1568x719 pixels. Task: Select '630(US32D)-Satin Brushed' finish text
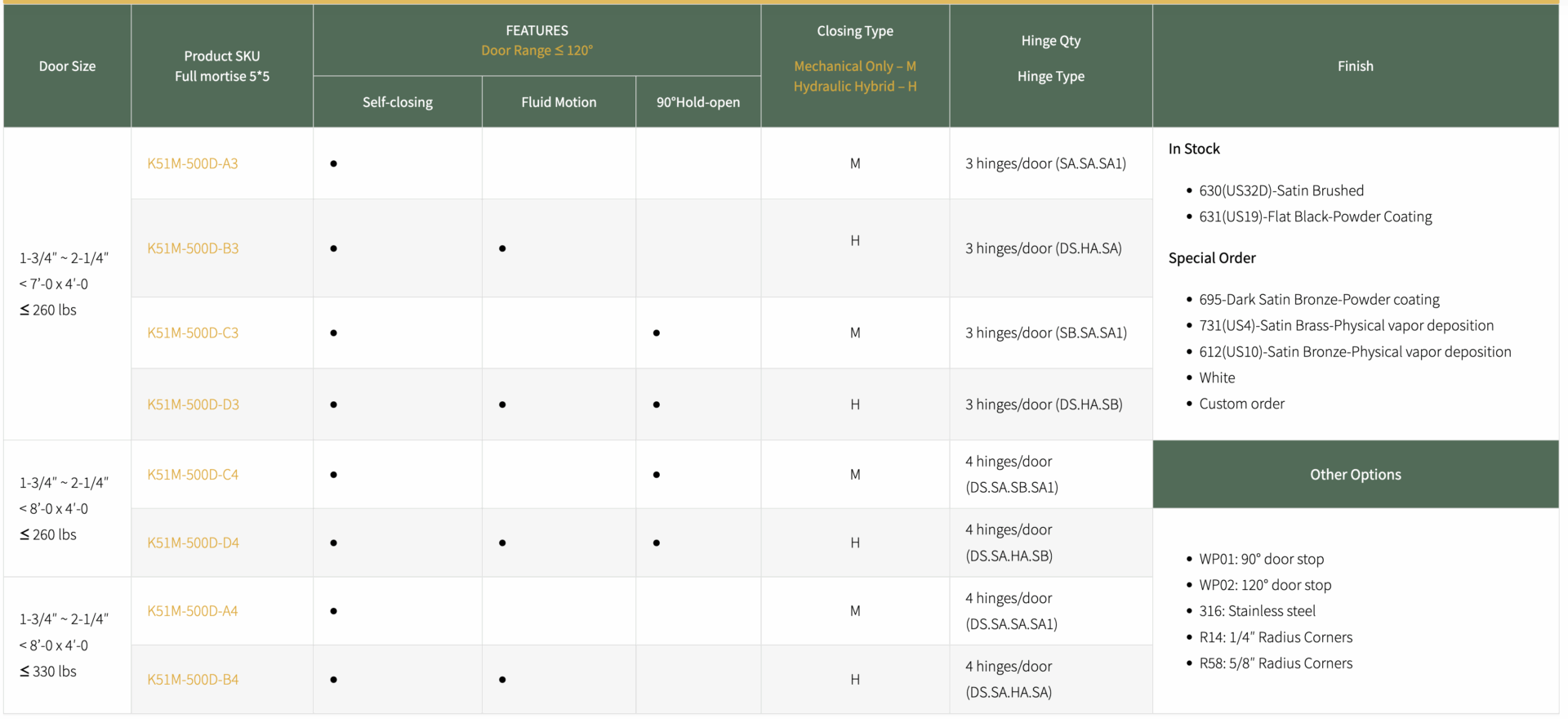[1281, 190]
